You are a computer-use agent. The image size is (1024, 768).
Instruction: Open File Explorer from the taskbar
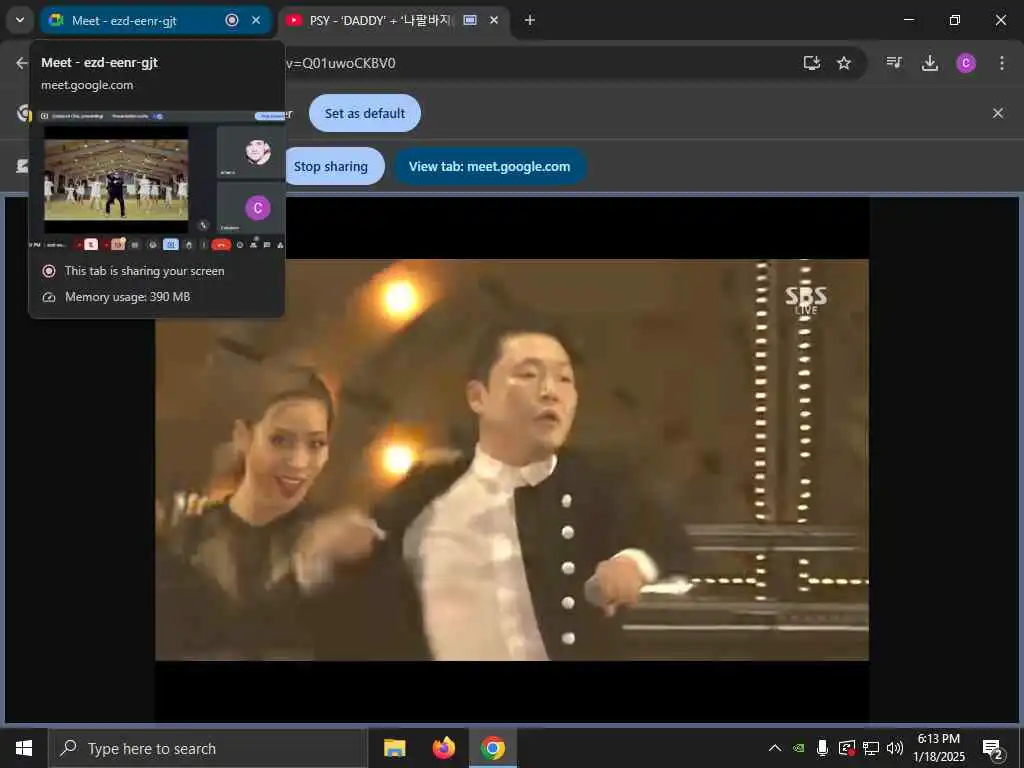pyautogui.click(x=394, y=748)
